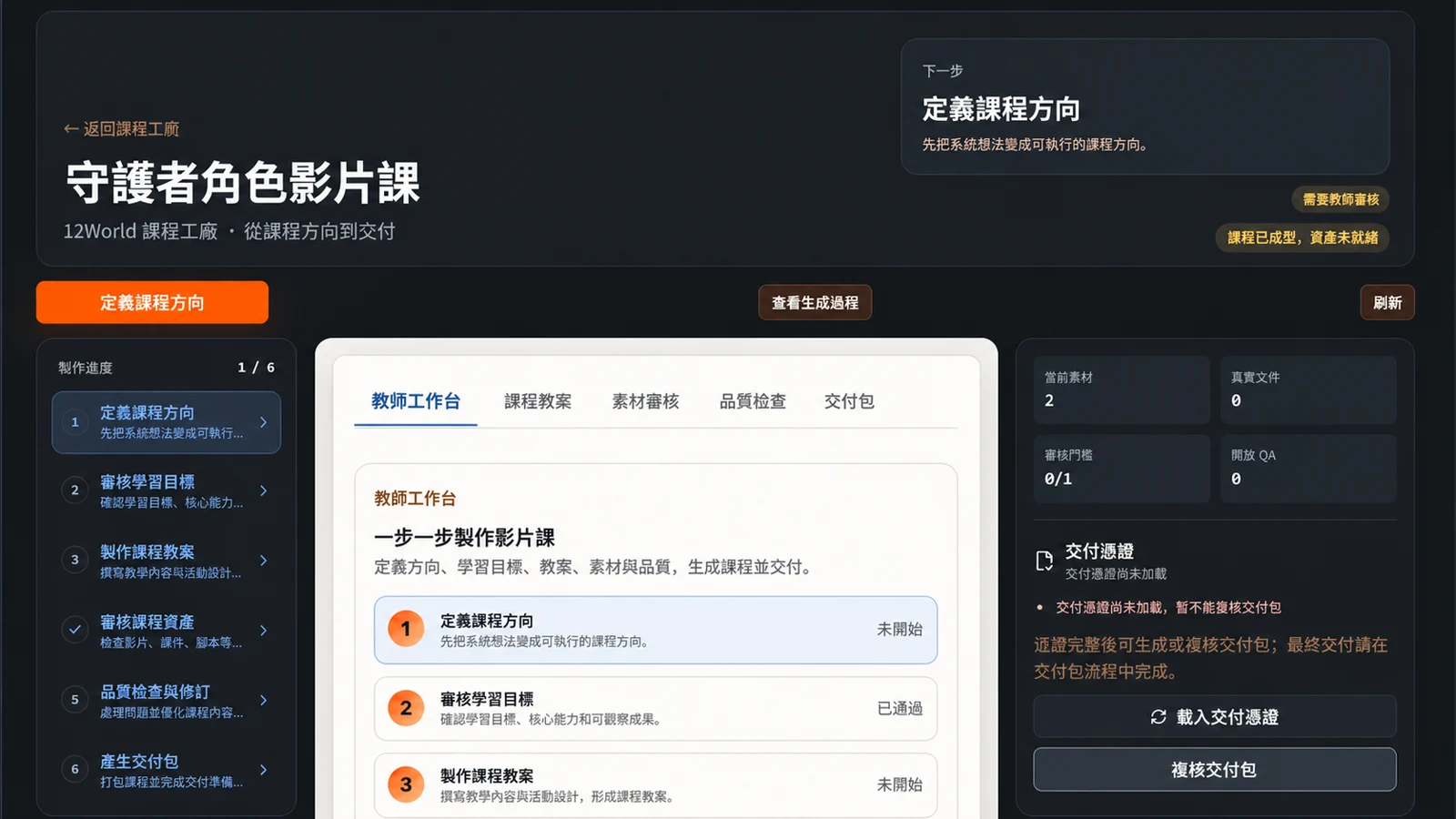Open the 下一步 定義課程方向 card
This screenshot has width=1456, height=819.
point(1145,106)
